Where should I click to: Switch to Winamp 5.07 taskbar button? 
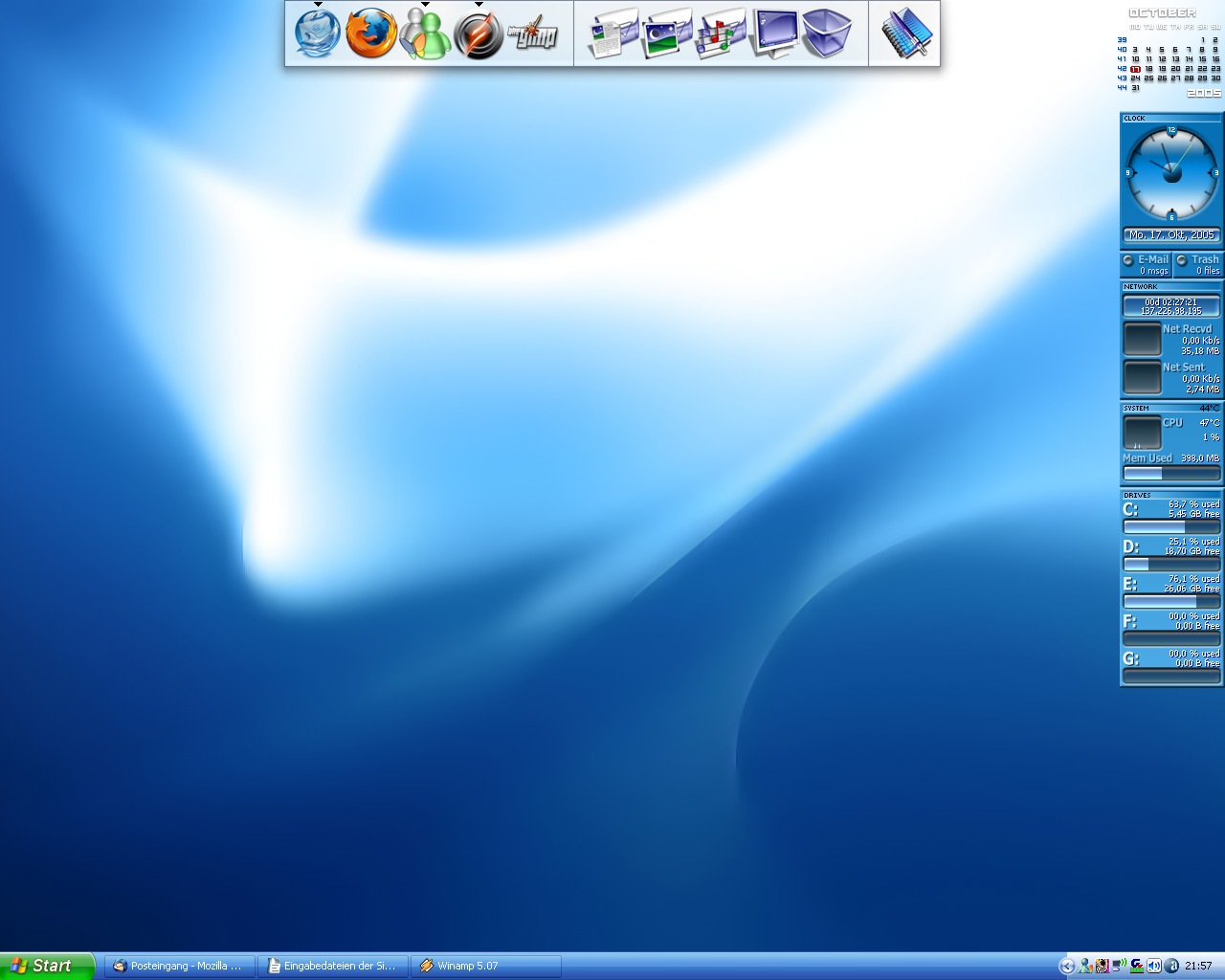point(486,966)
